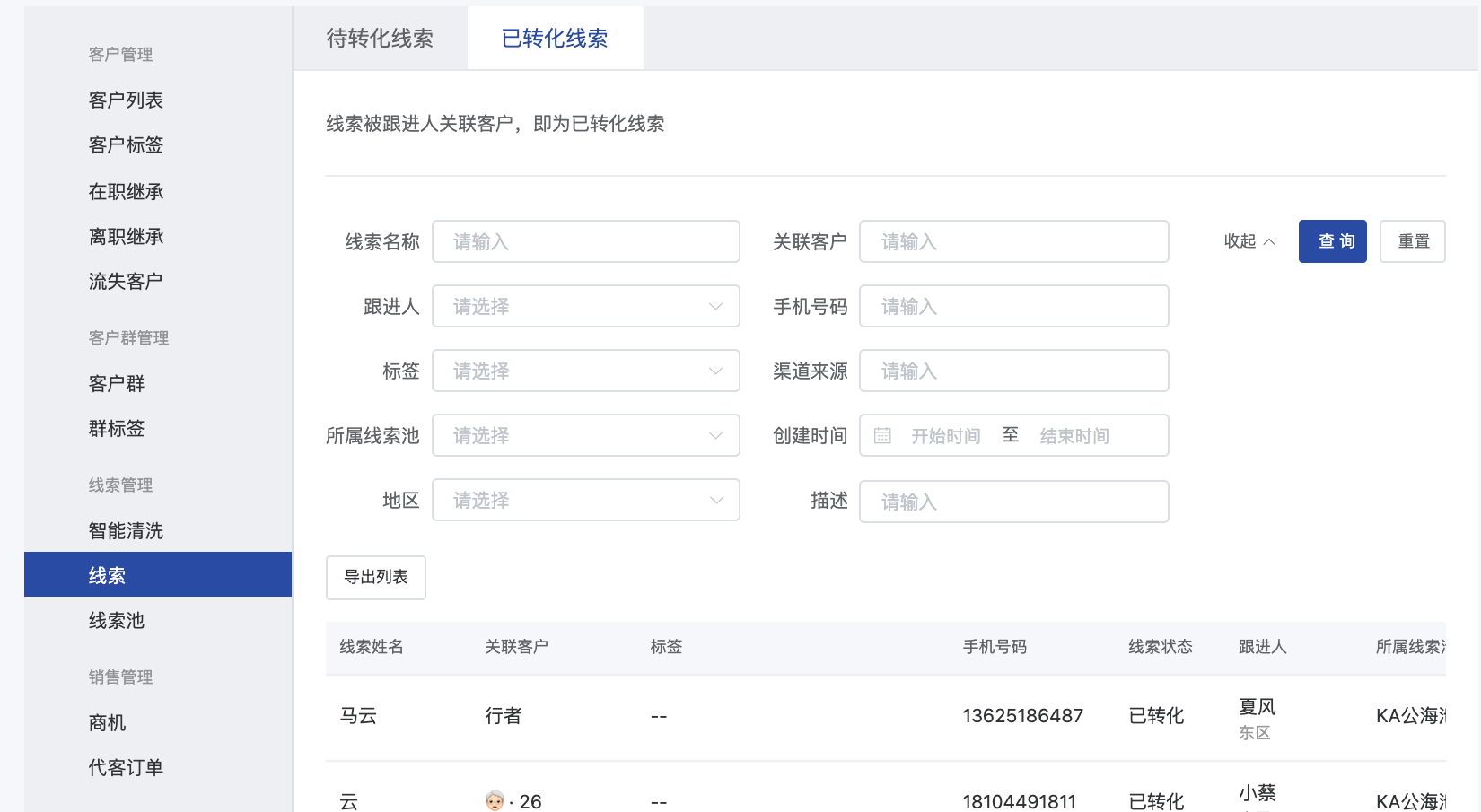Click the 重置 reset button
The image size is (1481, 812).
click(x=1413, y=241)
